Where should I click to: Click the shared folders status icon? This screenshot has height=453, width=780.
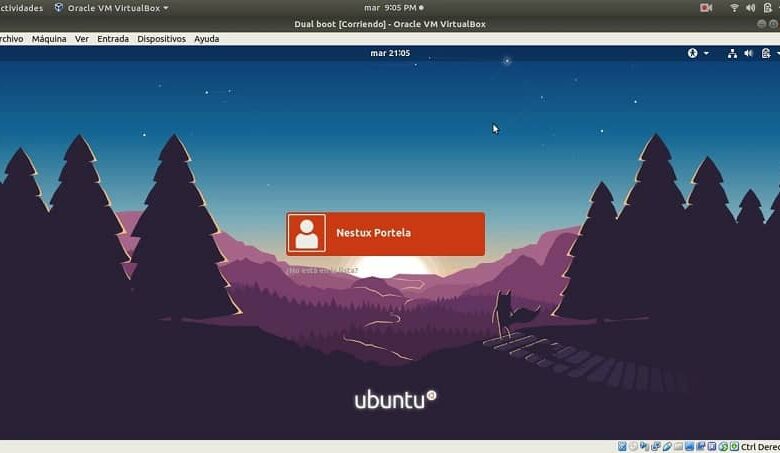[679, 447]
